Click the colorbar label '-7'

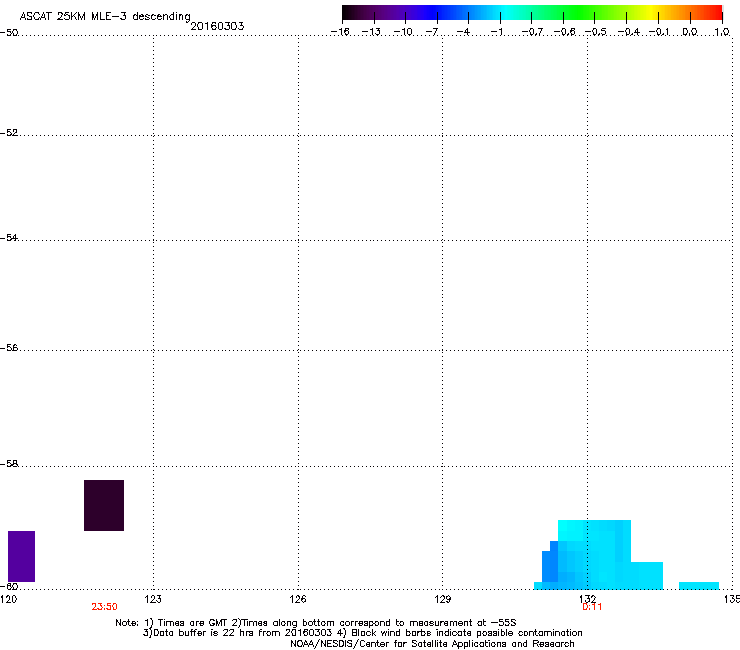click(x=432, y=32)
